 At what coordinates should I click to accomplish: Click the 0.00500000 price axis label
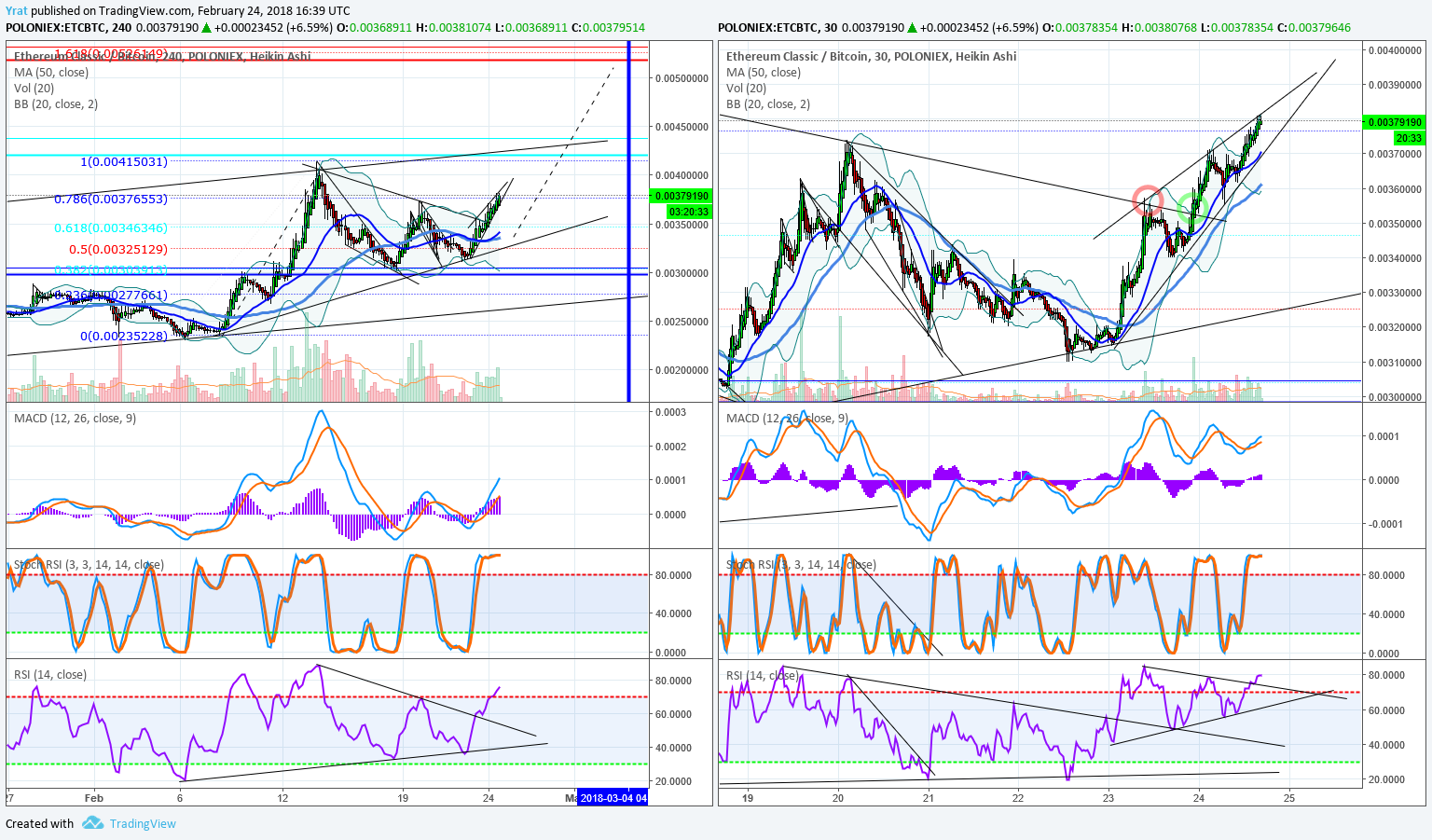coord(682,78)
